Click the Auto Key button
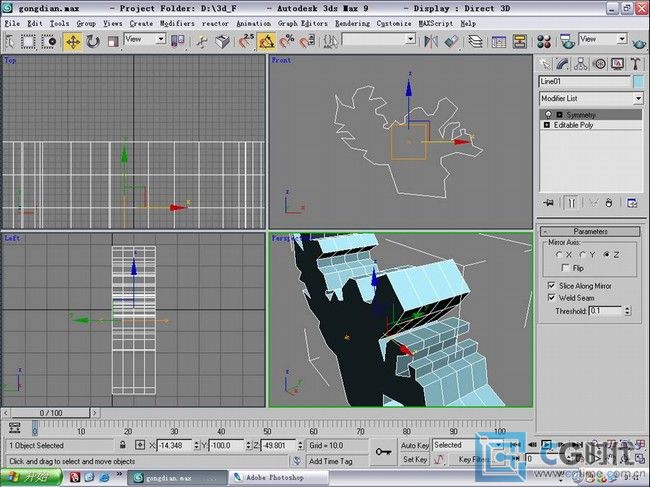 415,445
